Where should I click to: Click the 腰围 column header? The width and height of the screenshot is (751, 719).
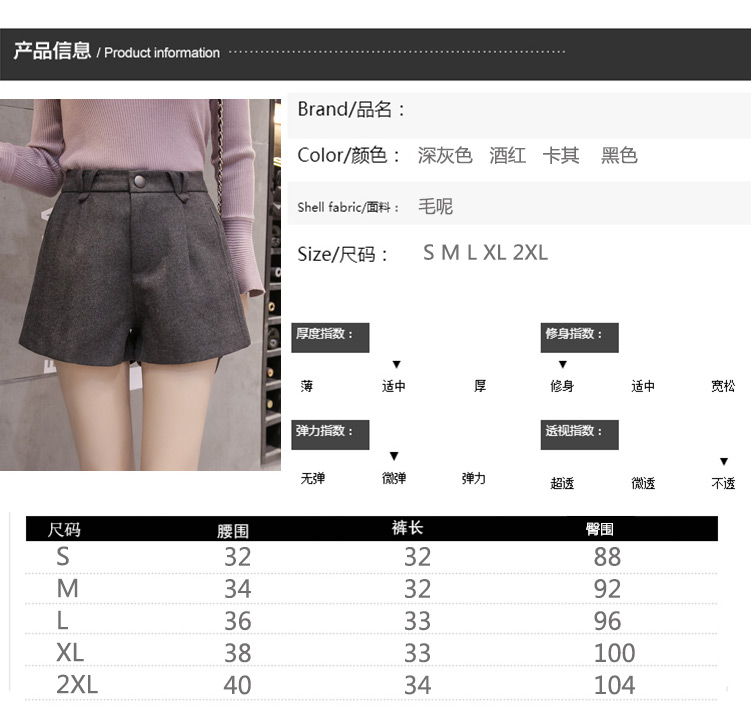coord(233,530)
